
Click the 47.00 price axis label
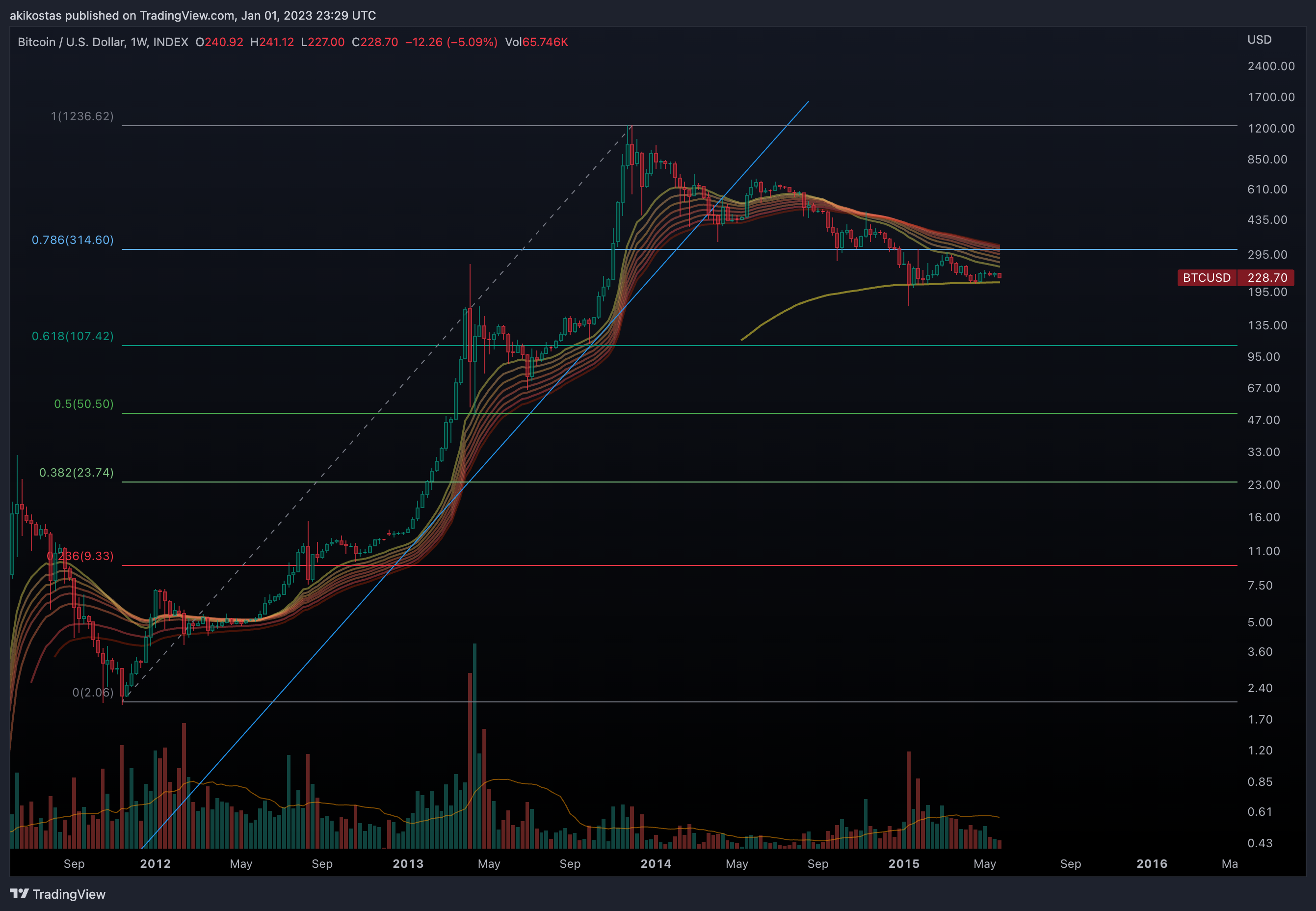tap(1264, 420)
